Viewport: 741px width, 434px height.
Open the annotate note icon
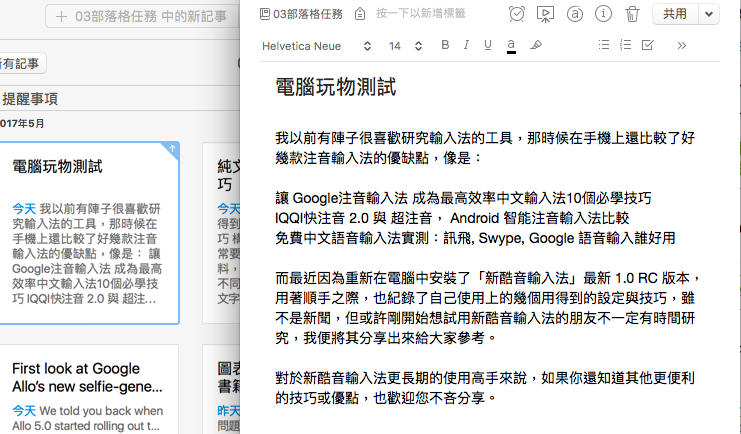point(575,14)
